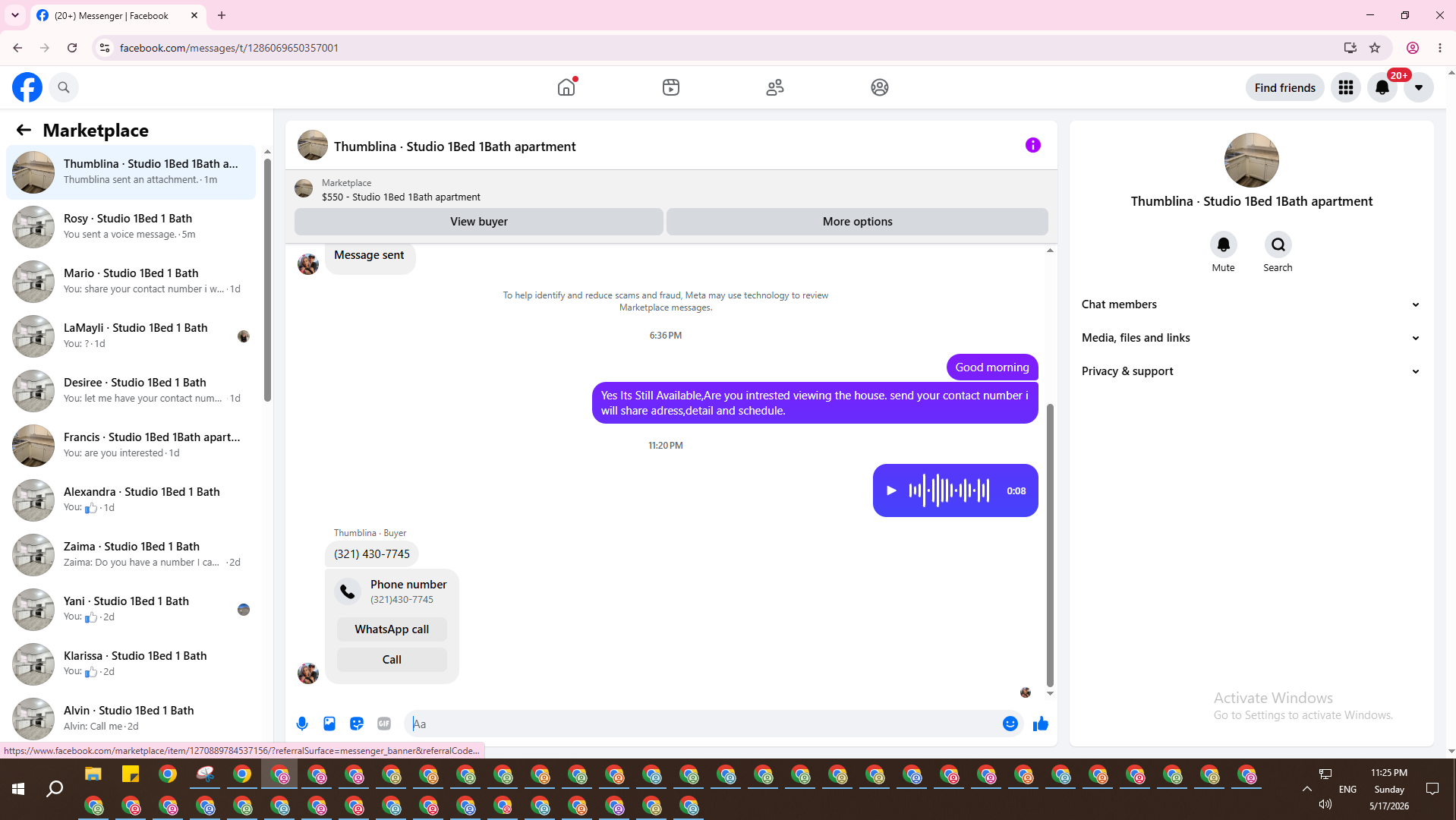Click the phone icon in contact card
Viewport: 1456px width, 820px height.
[x=348, y=591]
